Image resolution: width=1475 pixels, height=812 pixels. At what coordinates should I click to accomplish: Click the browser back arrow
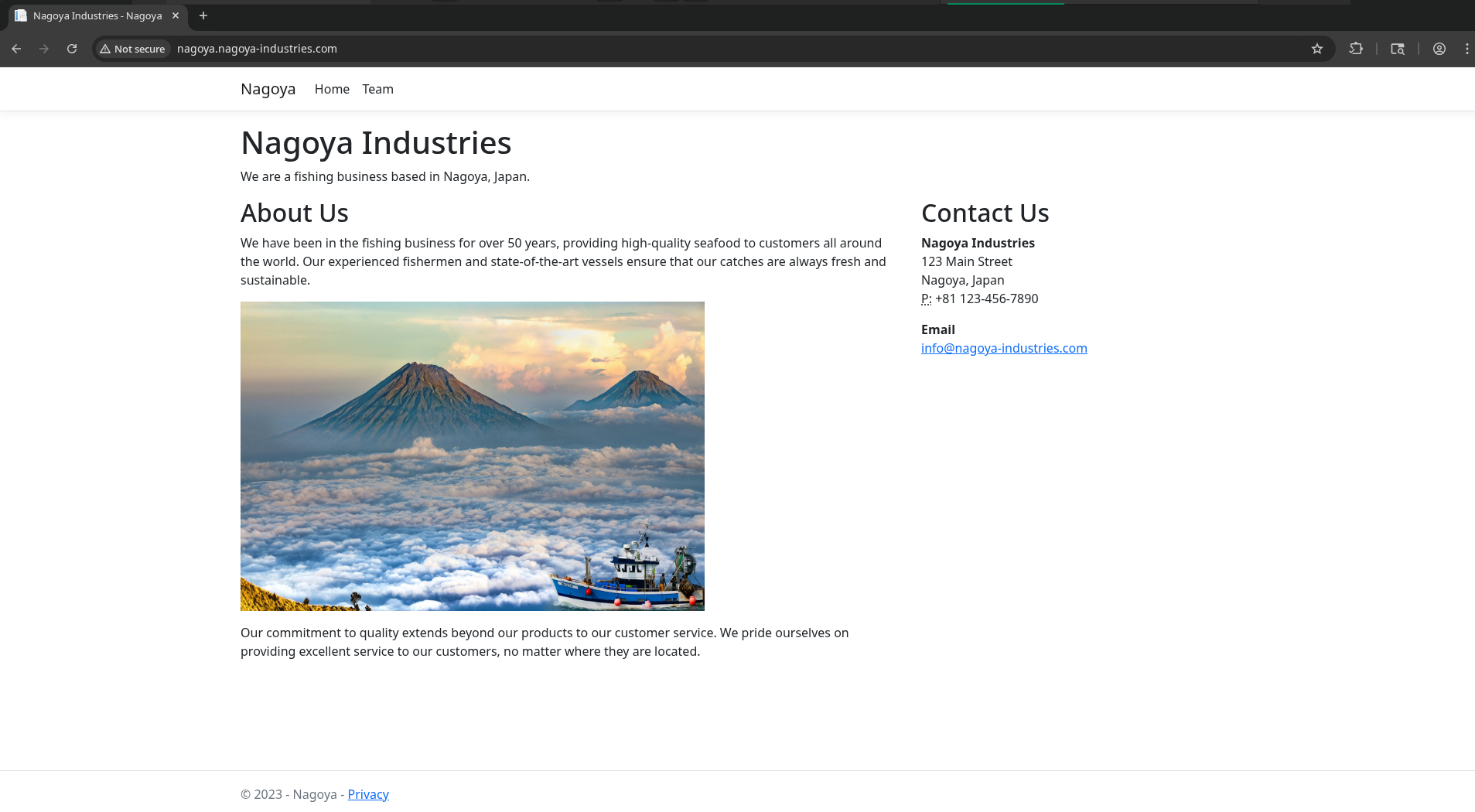point(16,49)
